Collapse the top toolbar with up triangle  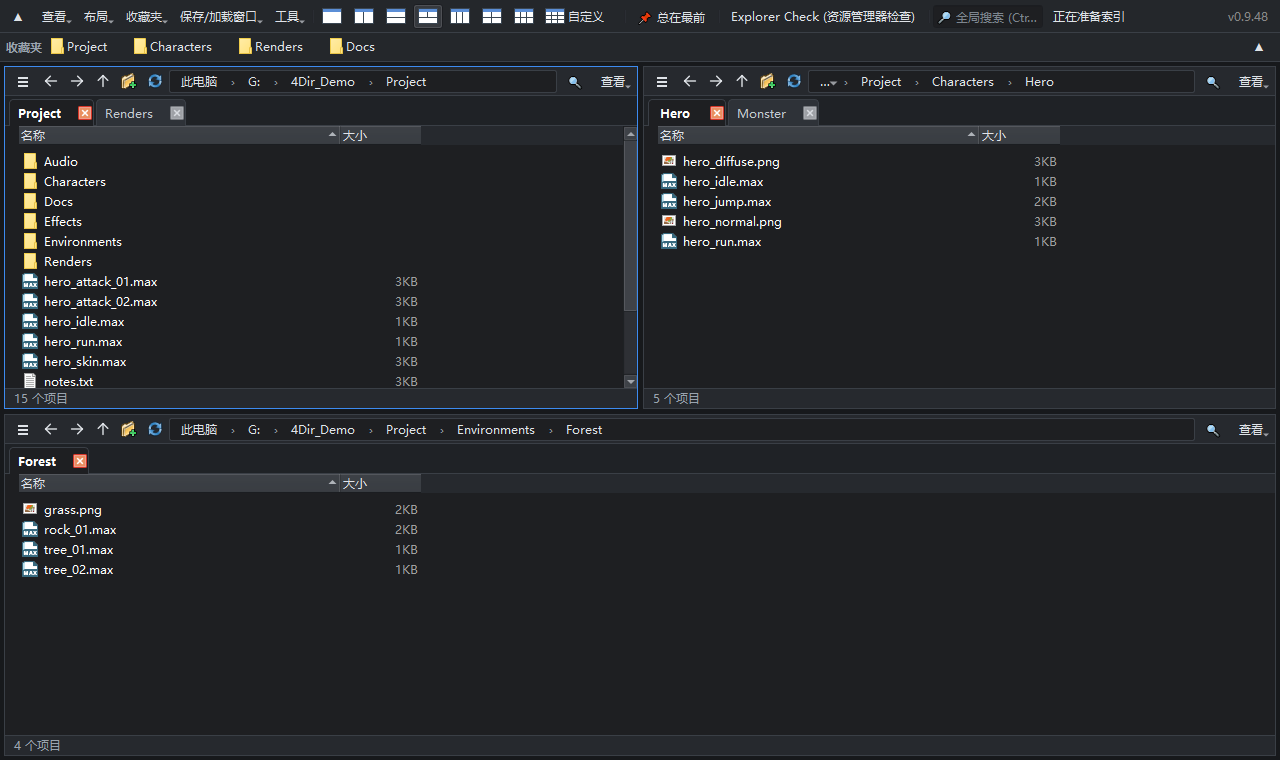coord(17,17)
